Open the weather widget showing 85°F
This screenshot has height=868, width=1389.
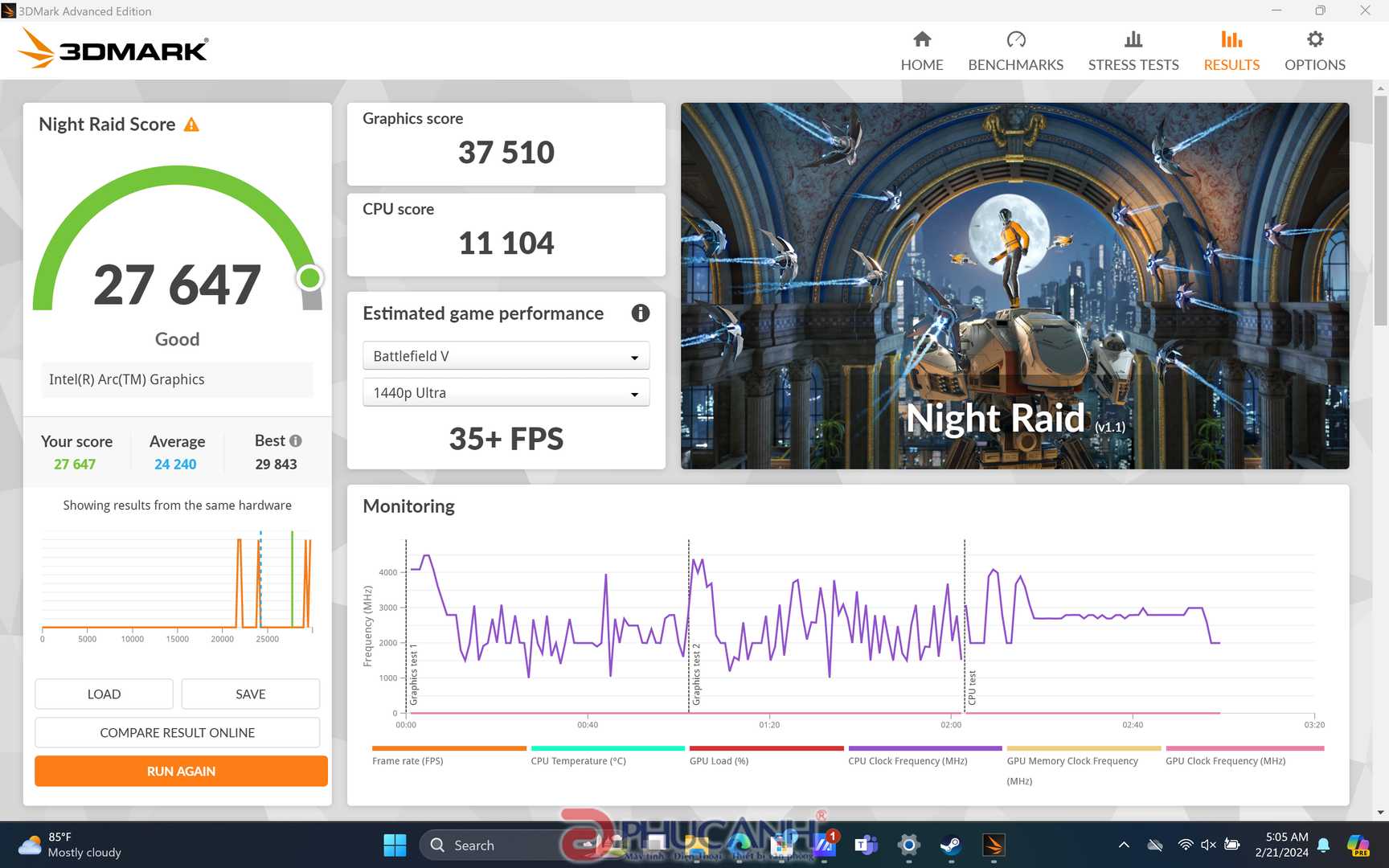tap(70, 845)
